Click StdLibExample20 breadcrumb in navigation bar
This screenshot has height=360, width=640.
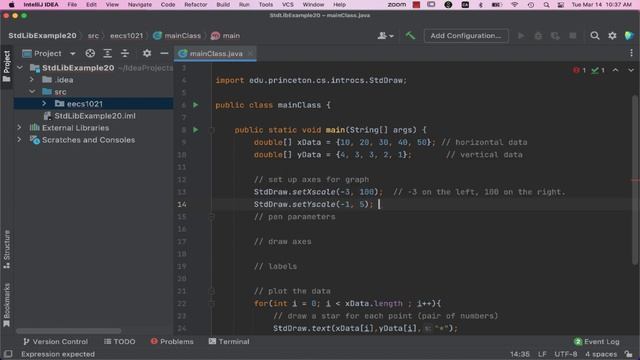click(x=42, y=36)
